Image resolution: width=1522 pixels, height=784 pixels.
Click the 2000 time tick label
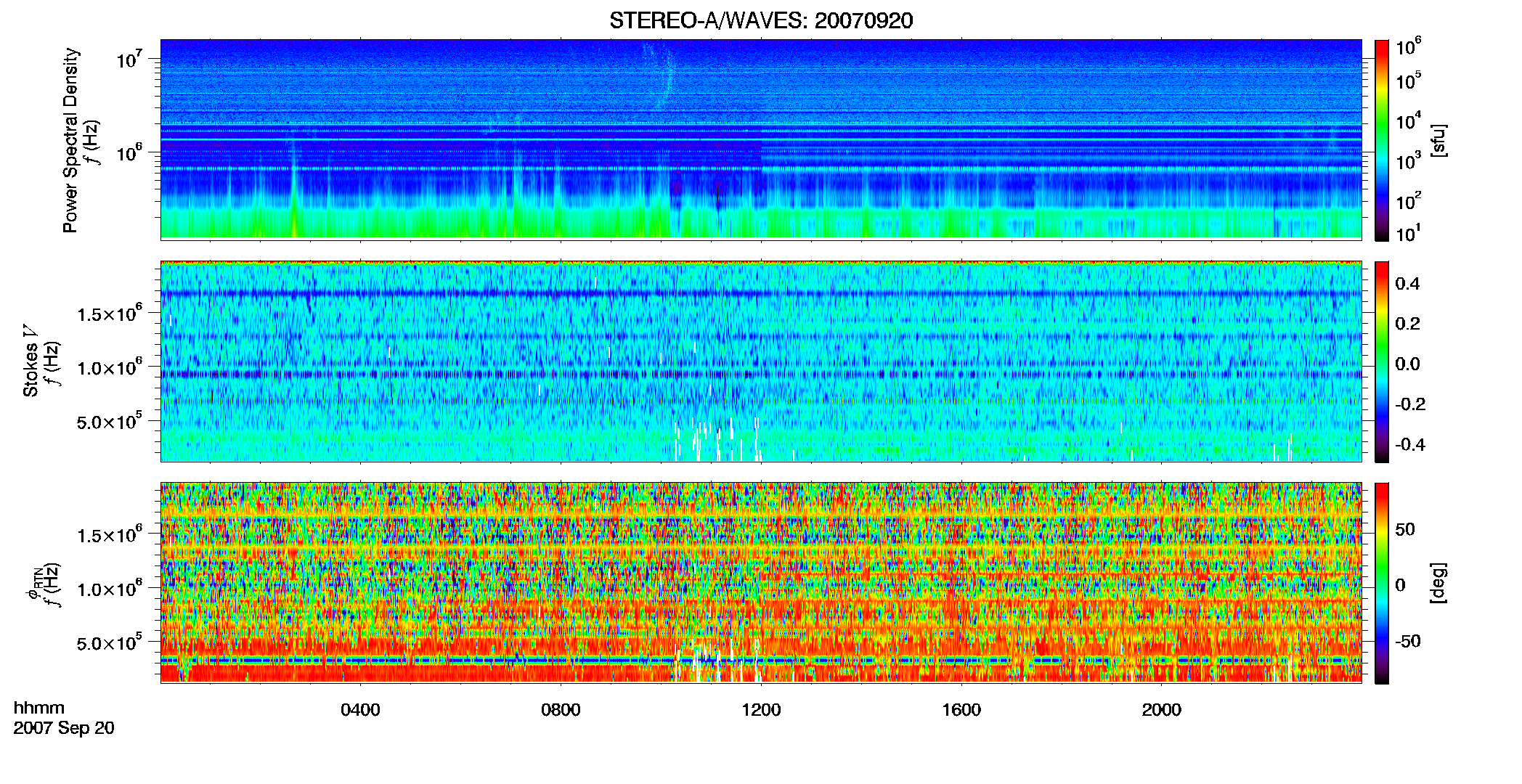pyautogui.click(x=1162, y=709)
